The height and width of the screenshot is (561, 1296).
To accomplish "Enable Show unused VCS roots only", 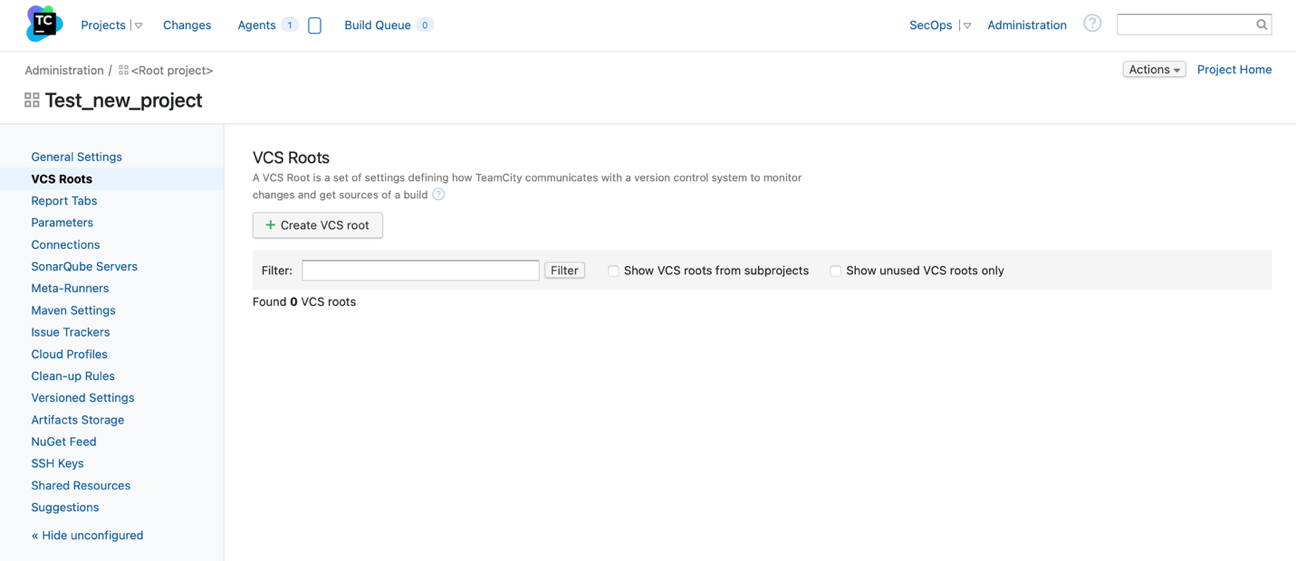I will point(836,270).
